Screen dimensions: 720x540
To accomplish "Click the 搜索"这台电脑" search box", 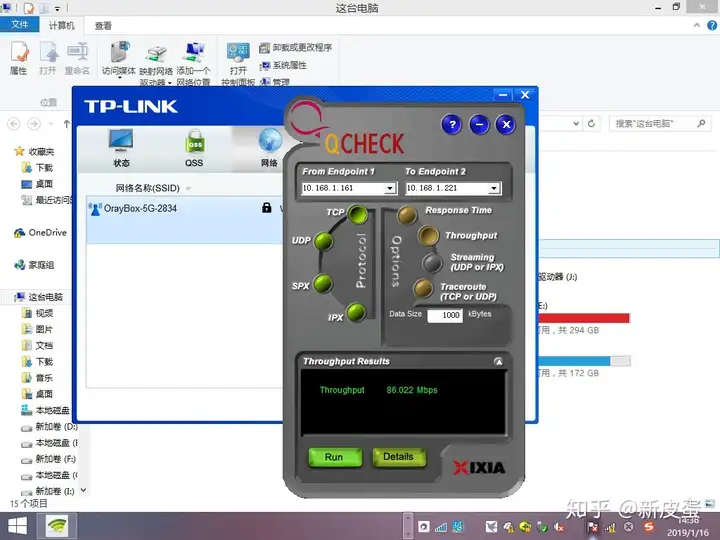I will click(660, 124).
